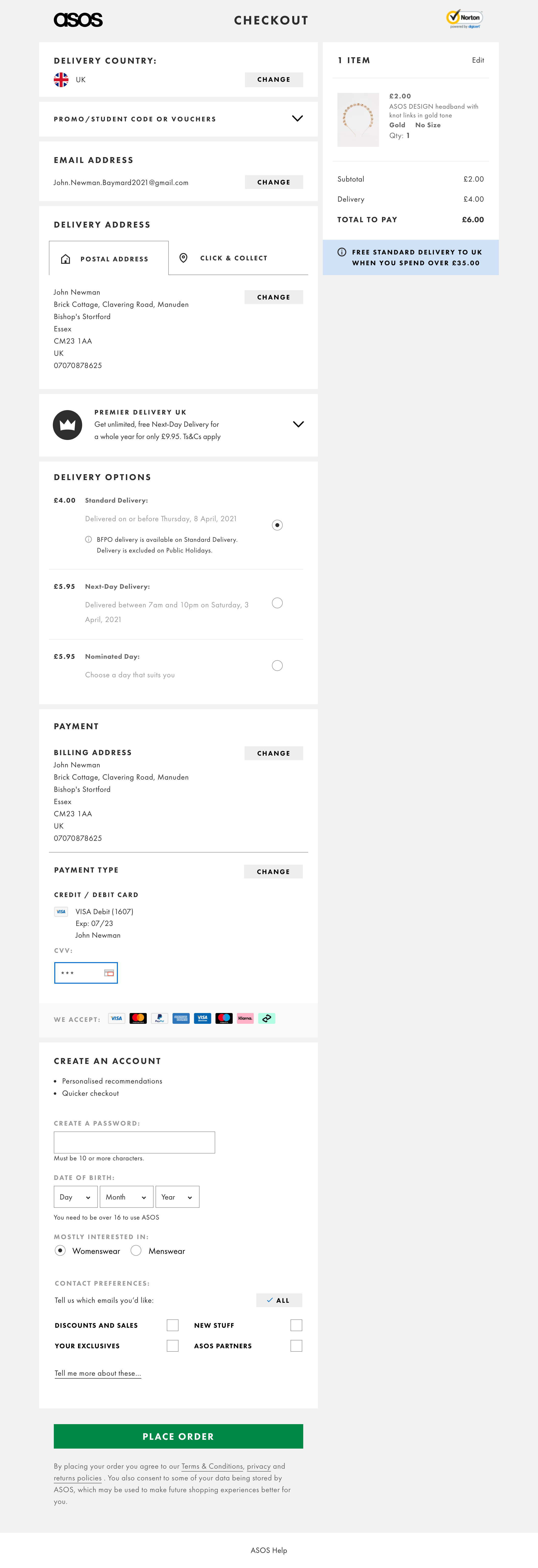Open the Month dropdown for date of birth
The height and width of the screenshot is (1568, 538).
126,1197
